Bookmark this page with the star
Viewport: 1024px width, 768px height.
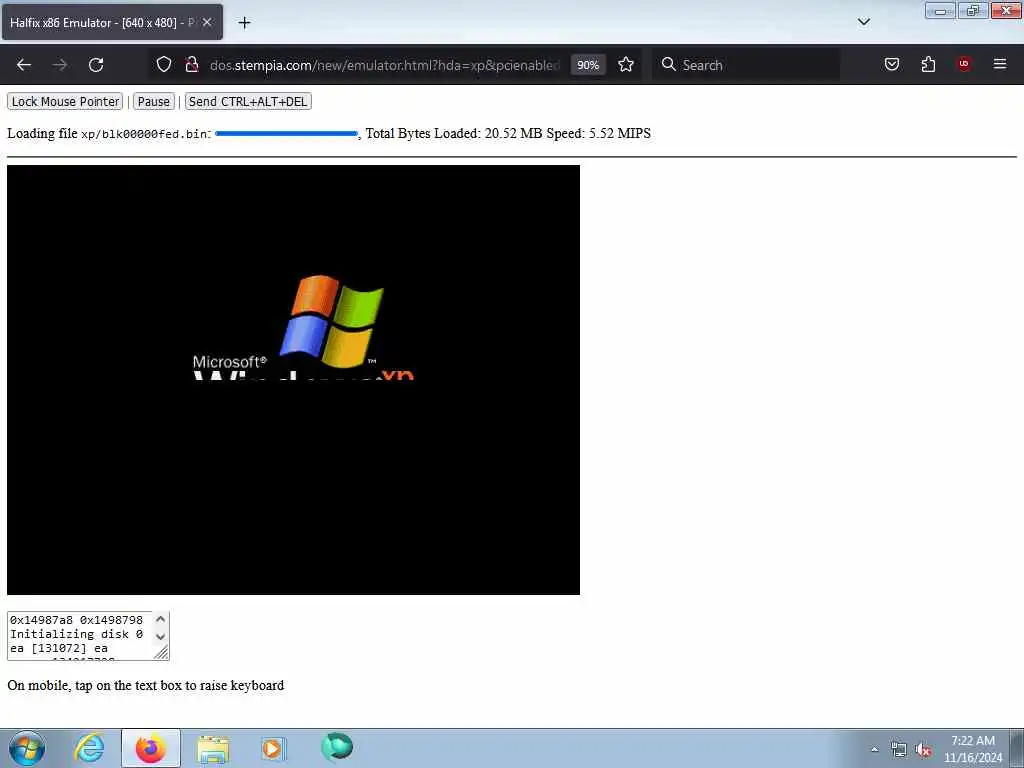tap(626, 65)
